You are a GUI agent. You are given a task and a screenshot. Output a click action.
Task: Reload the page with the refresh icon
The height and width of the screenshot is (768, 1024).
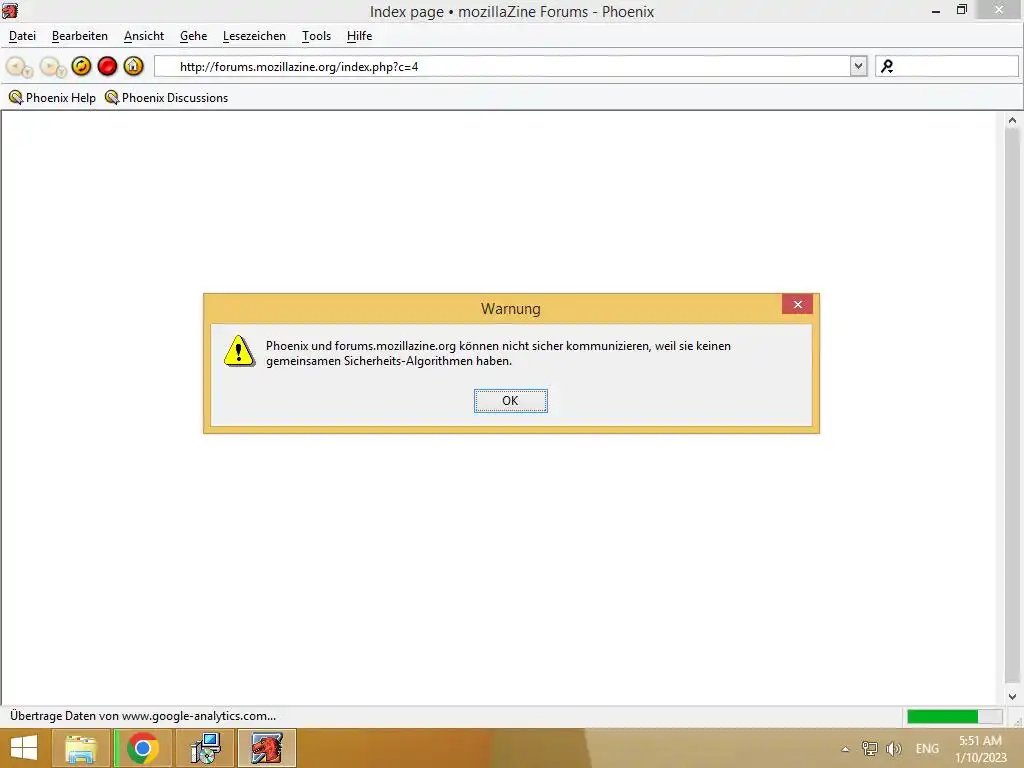(81, 66)
